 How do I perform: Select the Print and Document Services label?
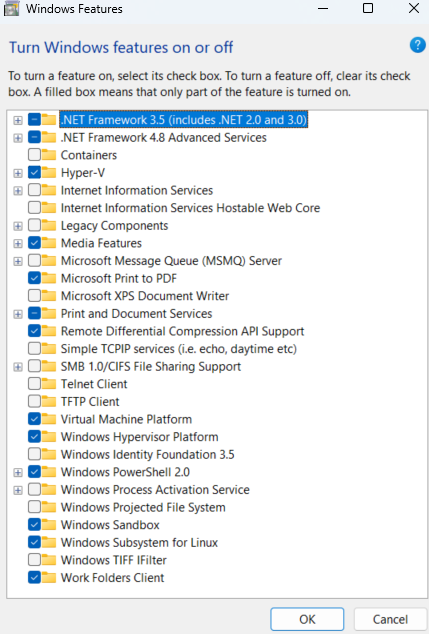point(136,313)
